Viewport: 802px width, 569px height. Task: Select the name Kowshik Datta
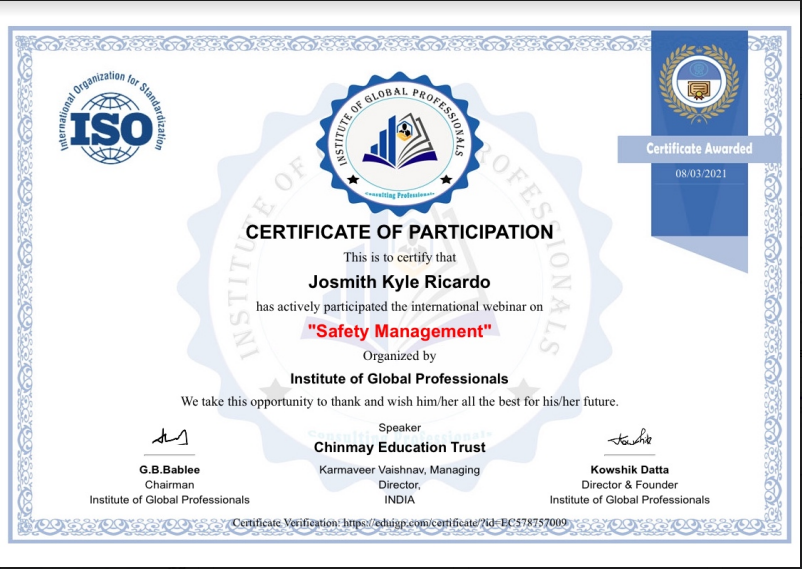630,470
